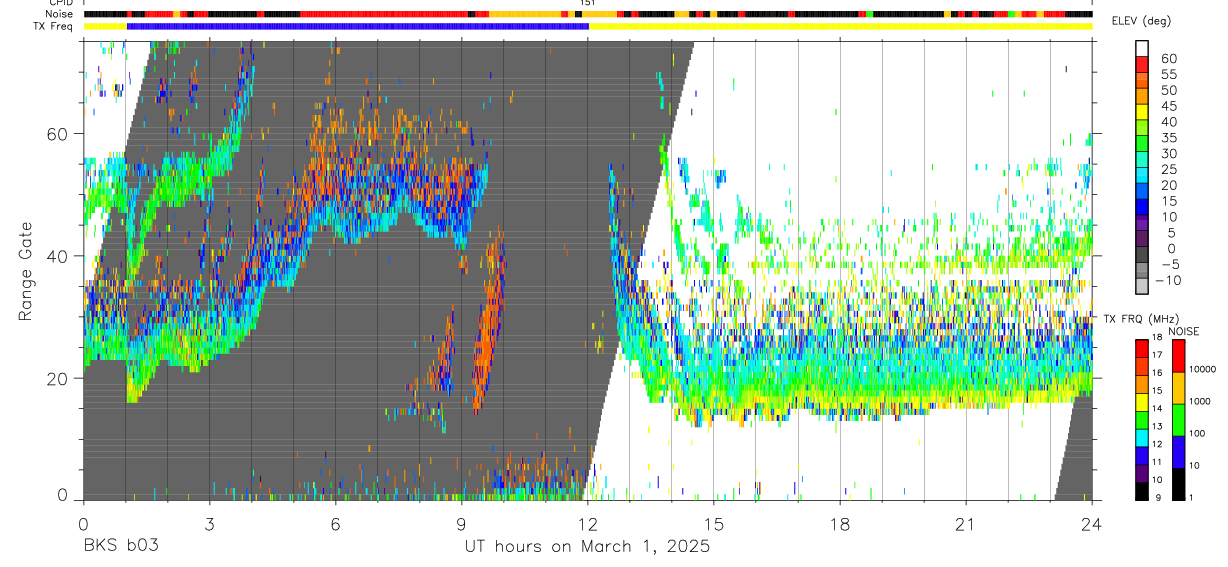Screen dimensions: 1228x567
Task: Click the x-axis tick label '9'
Action: (x=461, y=524)
